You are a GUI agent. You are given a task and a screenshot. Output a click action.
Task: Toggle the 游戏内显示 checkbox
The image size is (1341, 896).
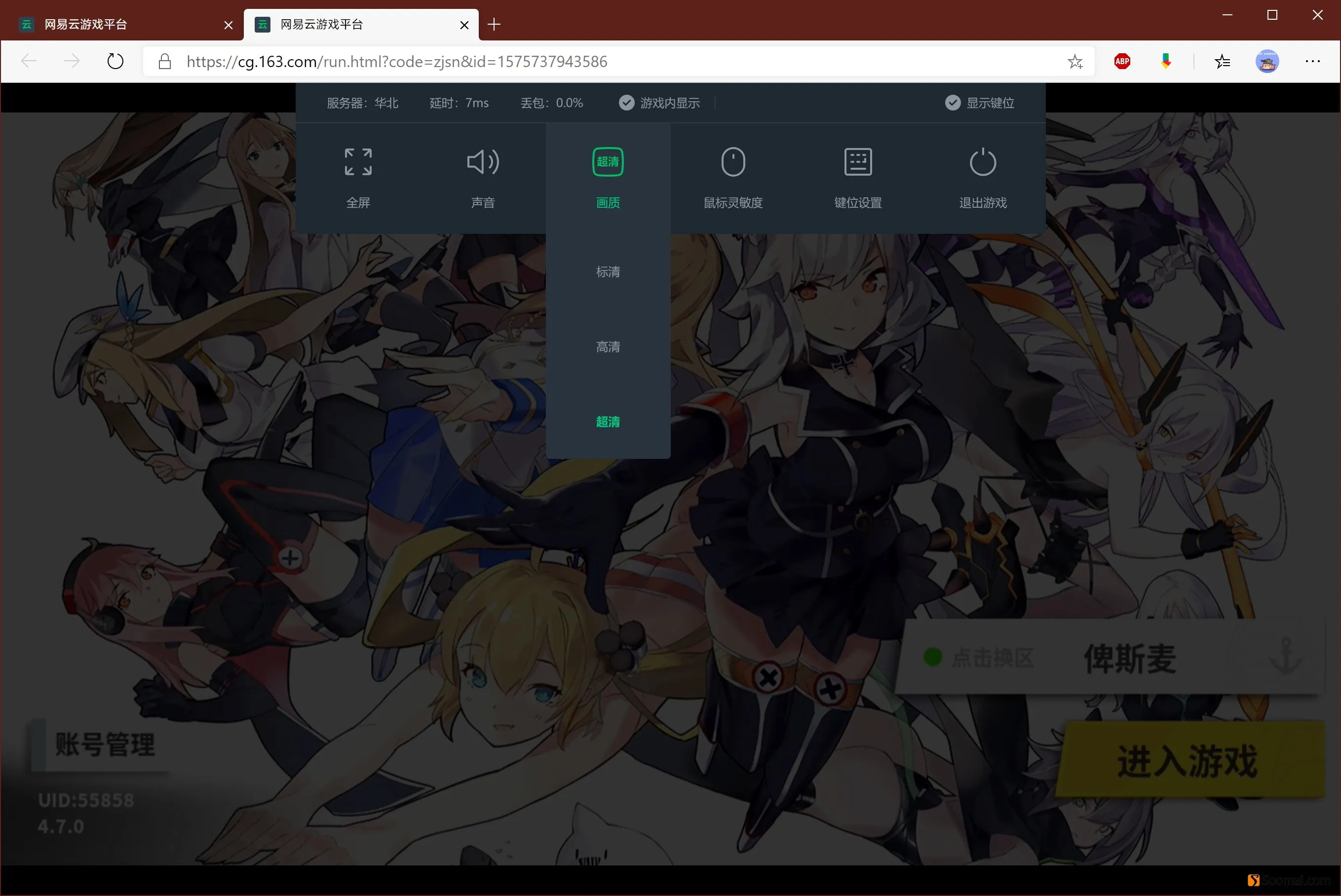click(626, 103)
